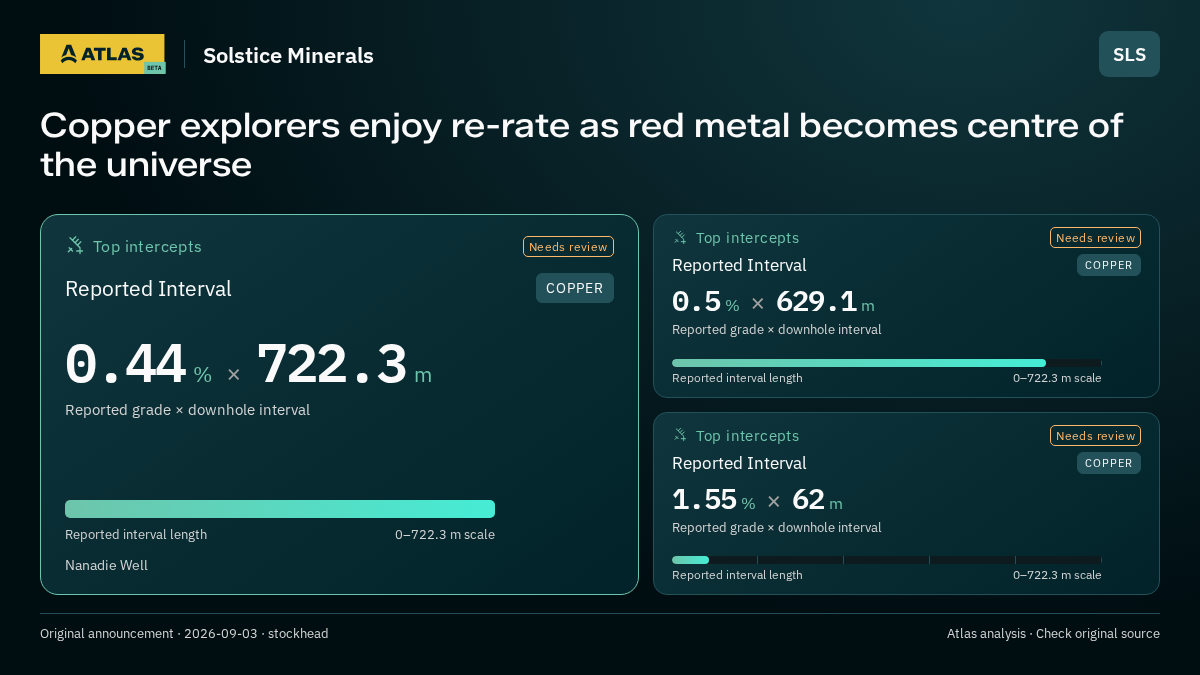Click Needs review badge on 0.44% card
Image resolution: width=1200 pixels, height=675 pixels.
tap(568, 247)
